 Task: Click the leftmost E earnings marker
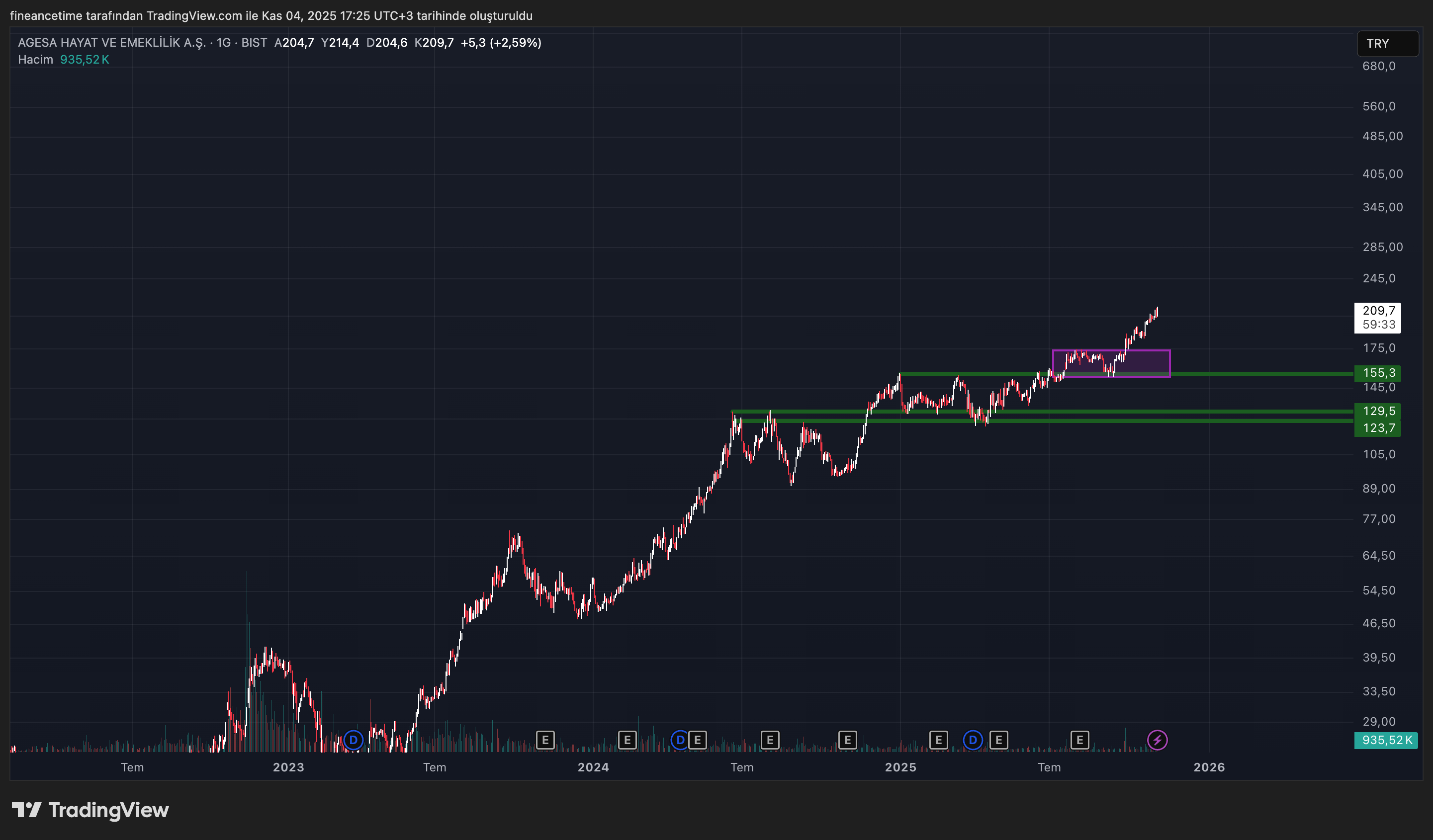tap(545, 740)
